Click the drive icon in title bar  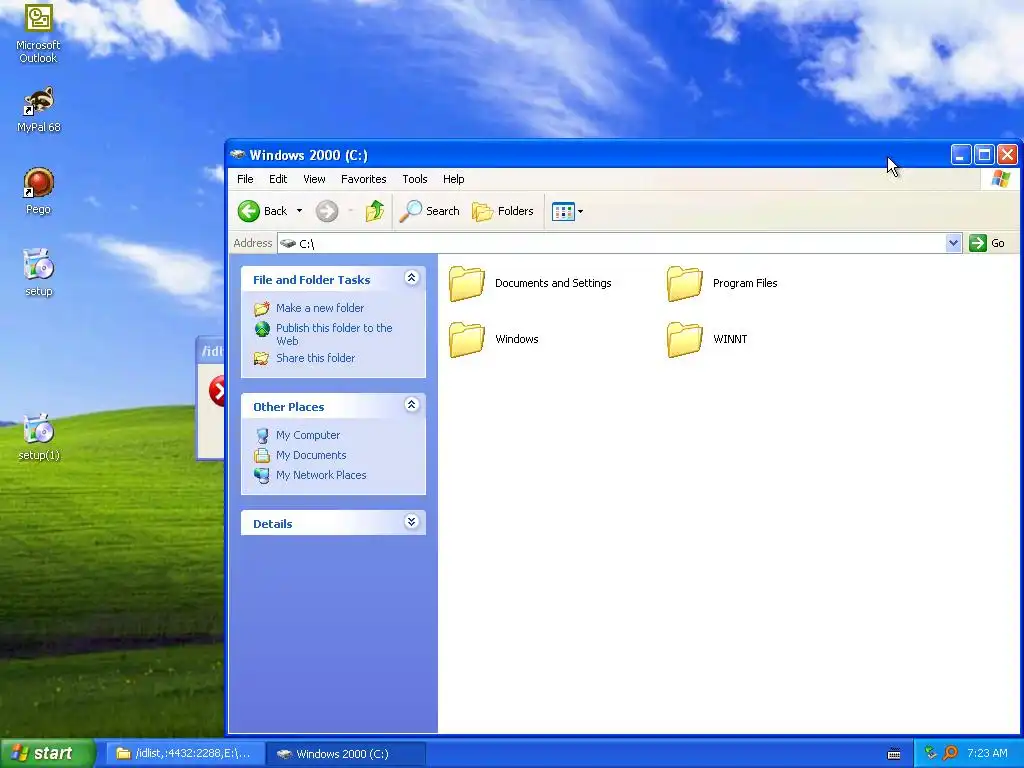237,155
